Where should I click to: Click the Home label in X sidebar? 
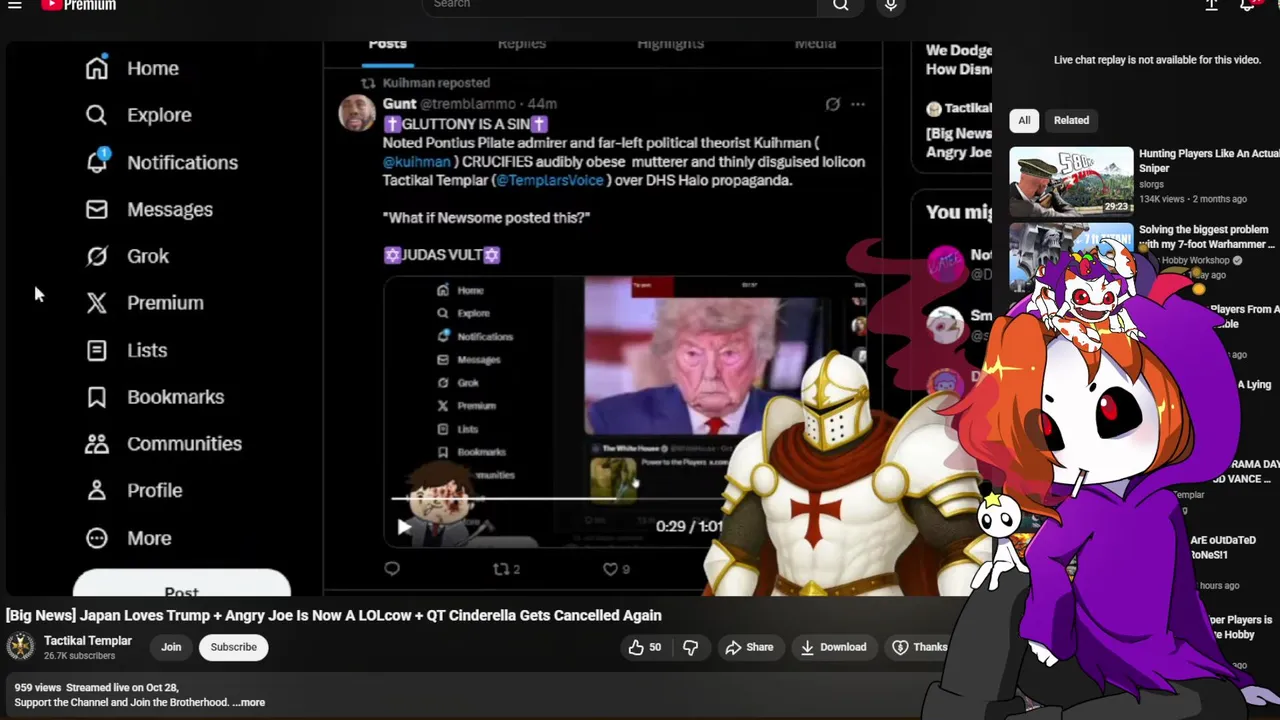pyautogui.click(x=153, y=68)
